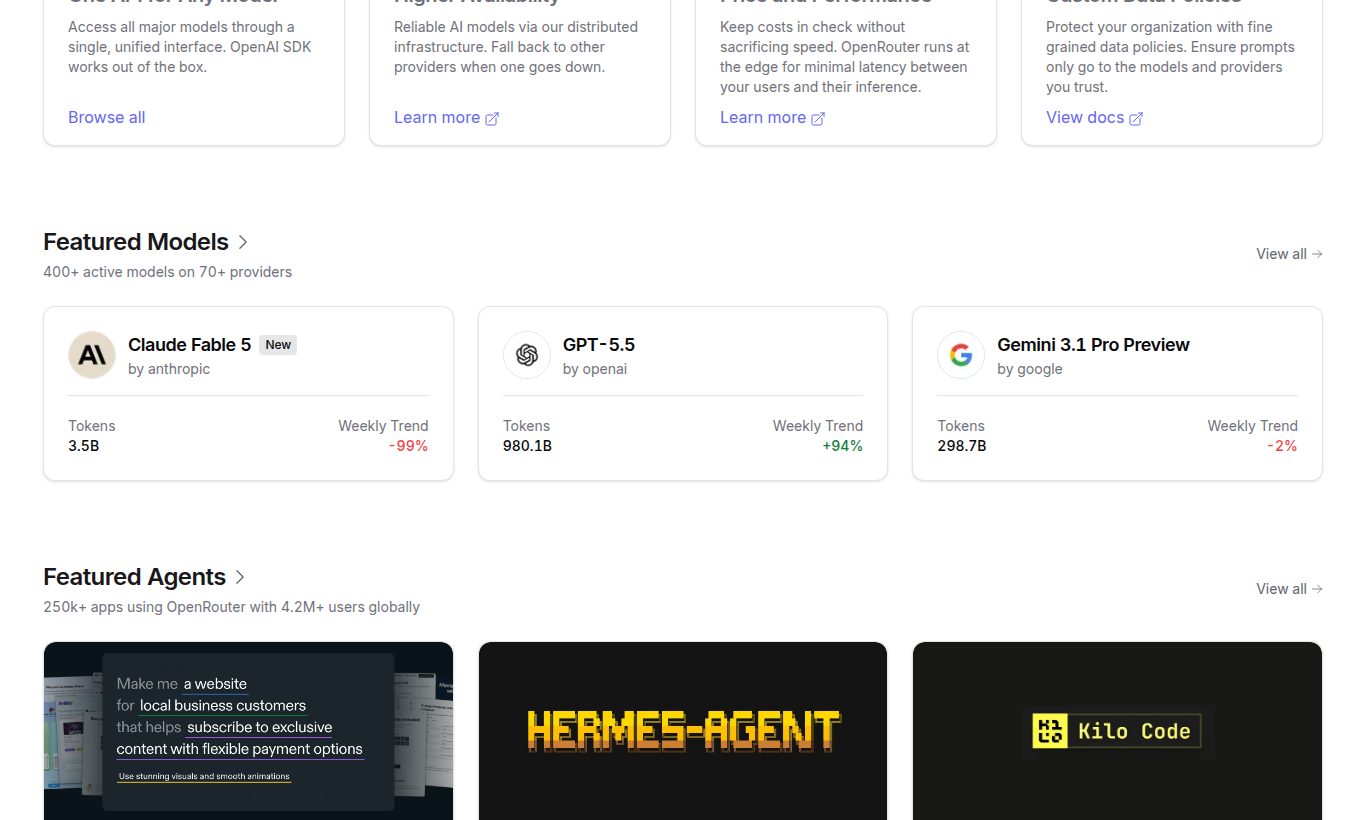Open the Hermes-Agent thumbnail

pos(683,731)
